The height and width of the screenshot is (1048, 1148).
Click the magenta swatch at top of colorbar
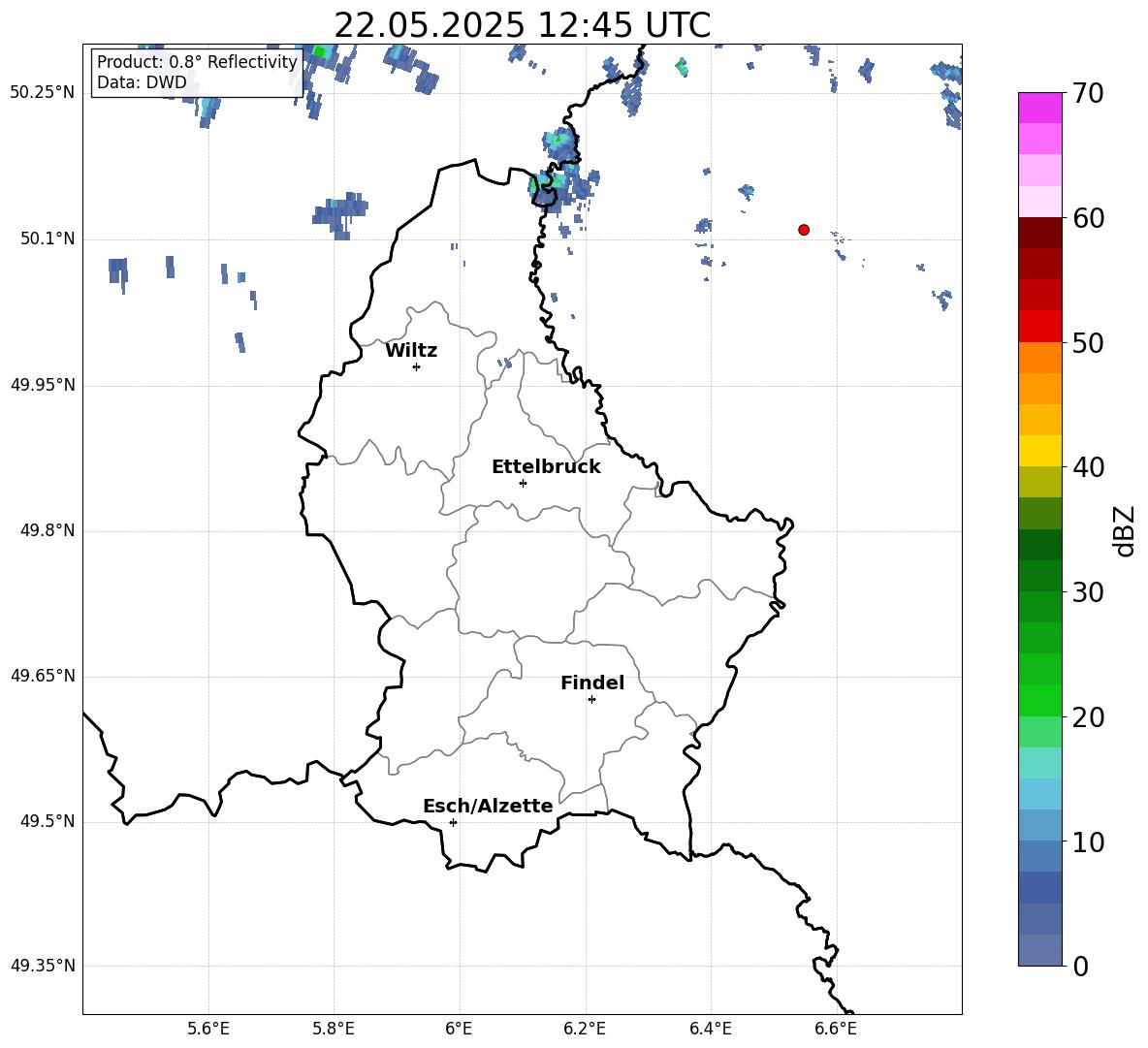point(1039,108)
